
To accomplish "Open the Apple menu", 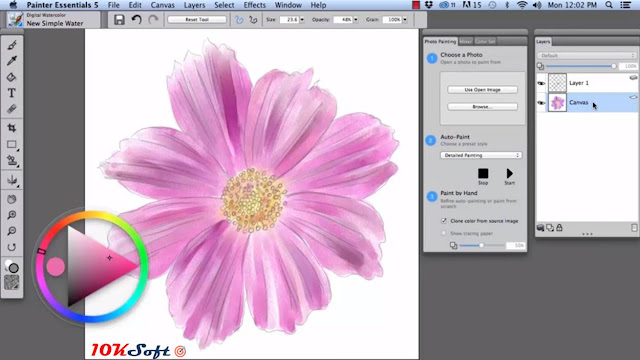I will point(13,5).
